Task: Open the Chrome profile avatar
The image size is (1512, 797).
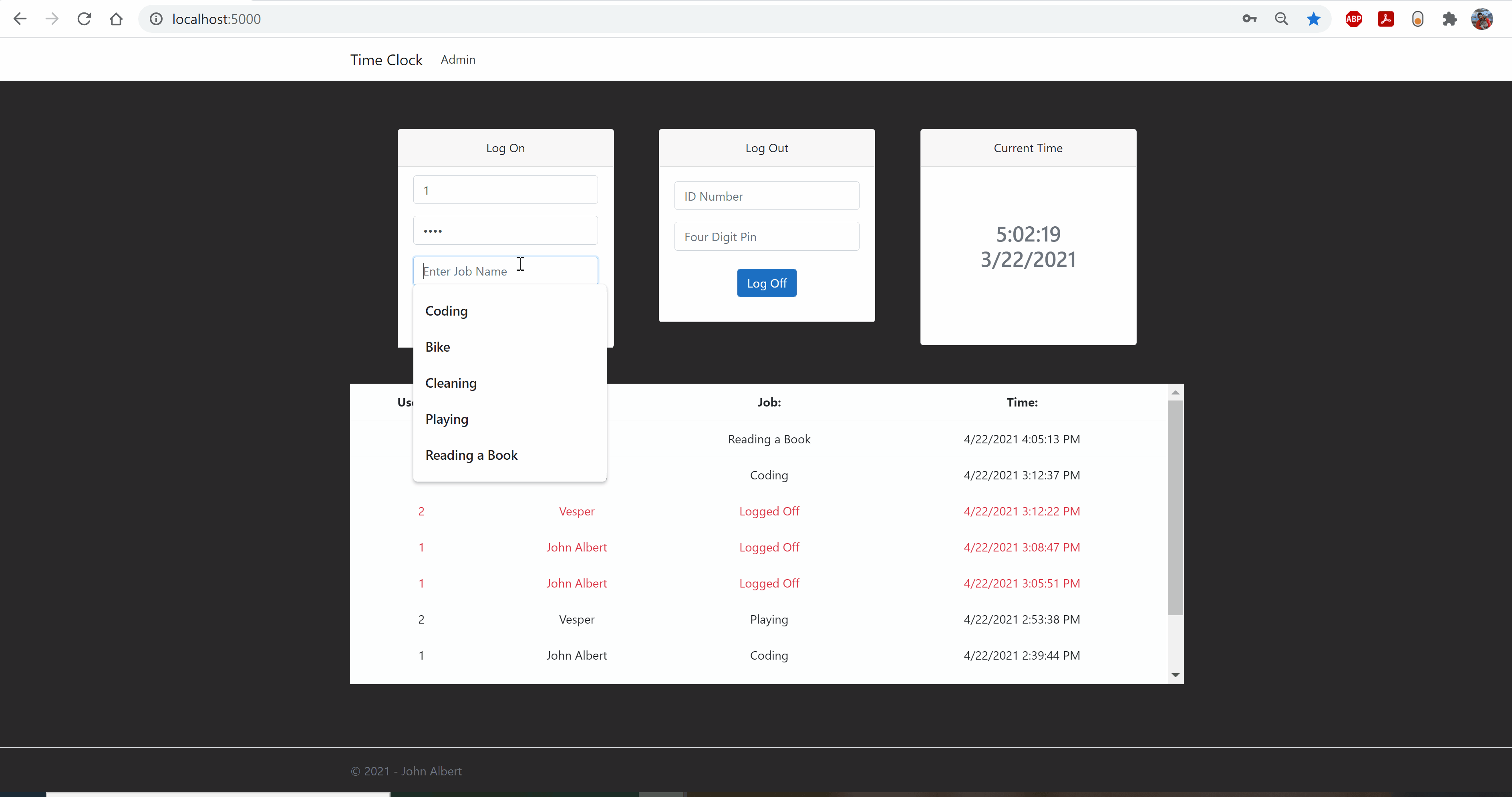Action: click(1482, 19)
